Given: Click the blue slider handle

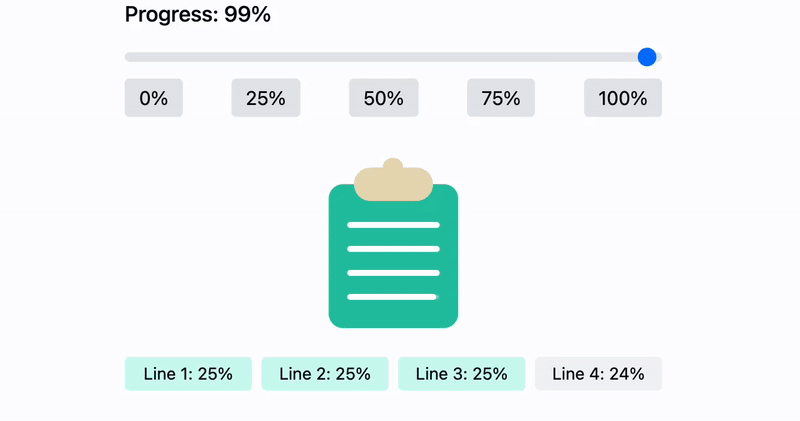Looking at the screenshot, I should click(647, 57).
